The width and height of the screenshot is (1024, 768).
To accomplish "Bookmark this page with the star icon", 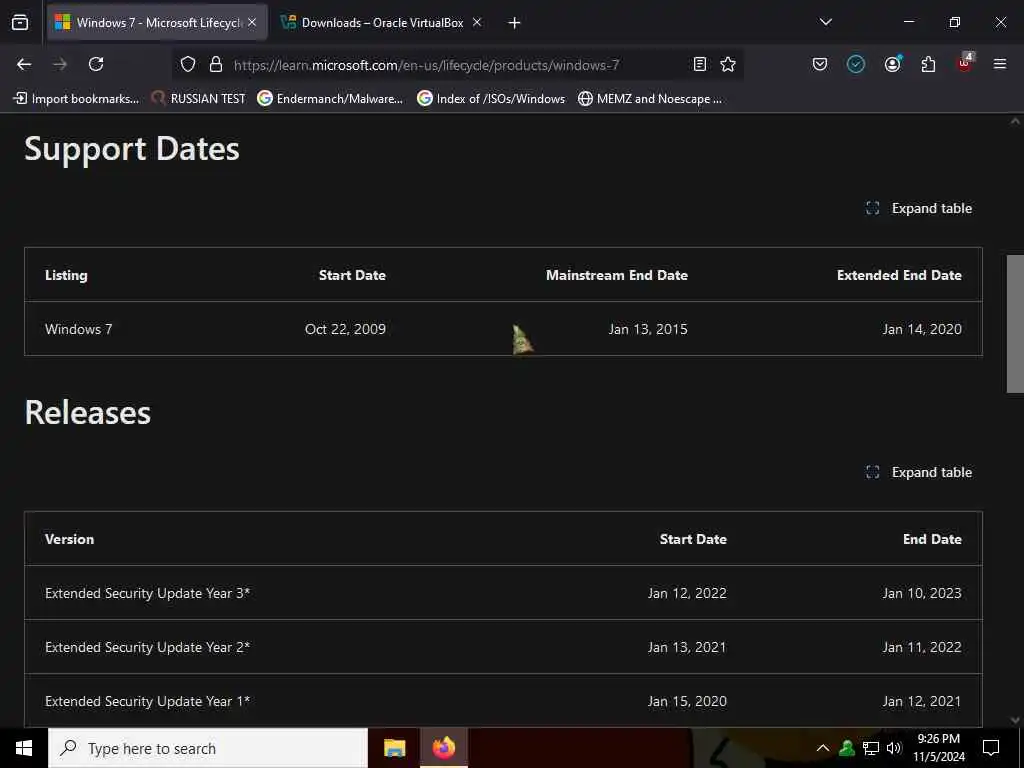I will [728, 64].
